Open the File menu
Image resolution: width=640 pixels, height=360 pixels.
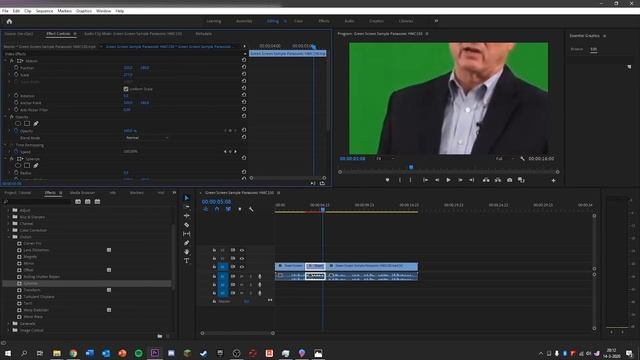pos(5,11)
